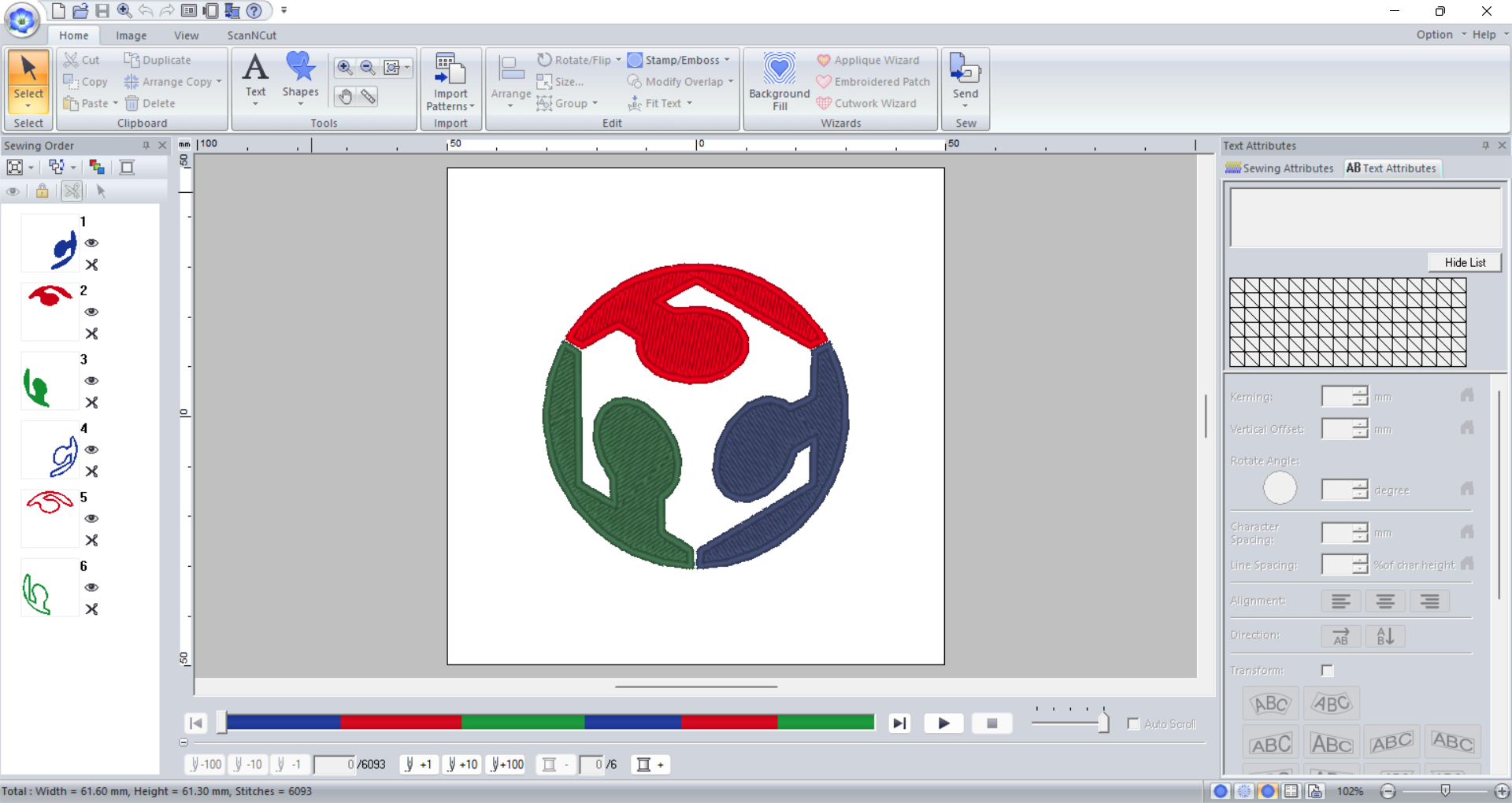Open Background Fill wizard
Screen dimensions: 1512x803
pos(780,82)
